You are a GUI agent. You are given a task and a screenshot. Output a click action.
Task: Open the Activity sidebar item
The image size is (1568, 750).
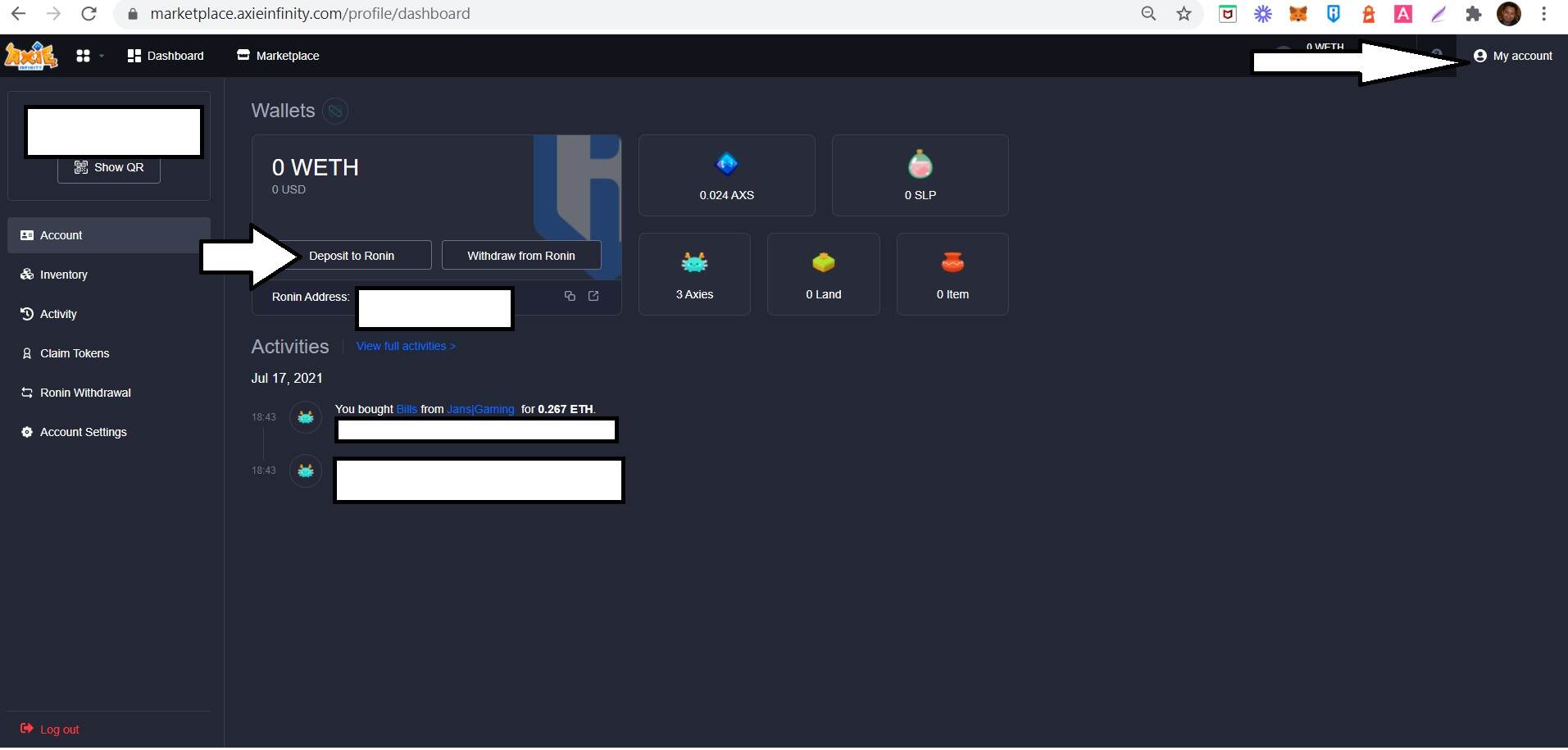(109, 314)
